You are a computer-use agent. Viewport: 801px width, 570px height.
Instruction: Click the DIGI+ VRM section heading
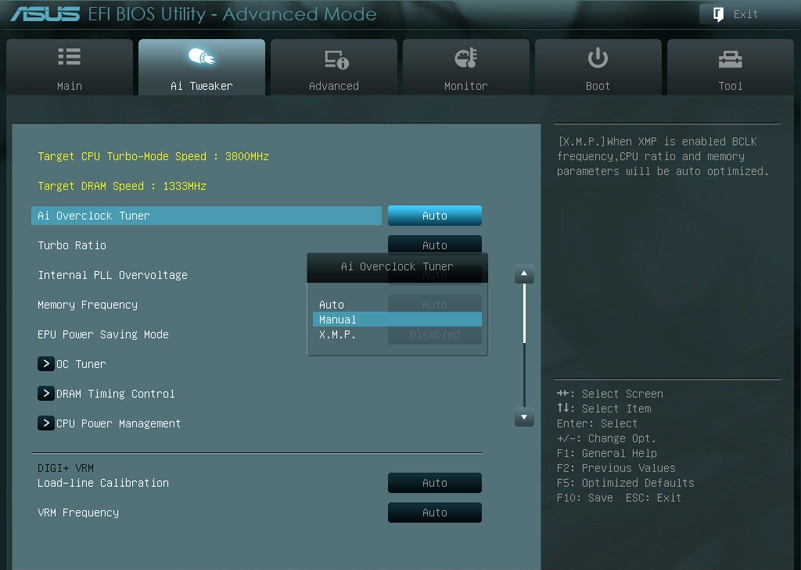65,468
